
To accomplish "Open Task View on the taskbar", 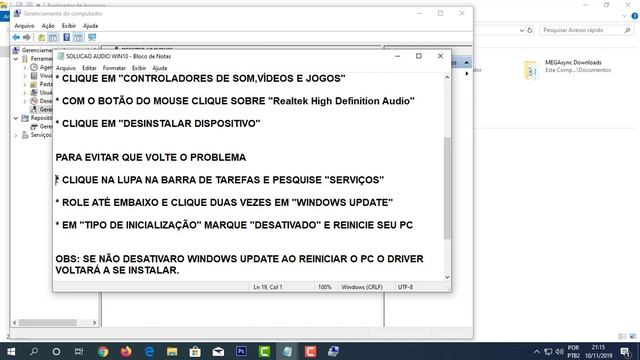I will 79,351.
